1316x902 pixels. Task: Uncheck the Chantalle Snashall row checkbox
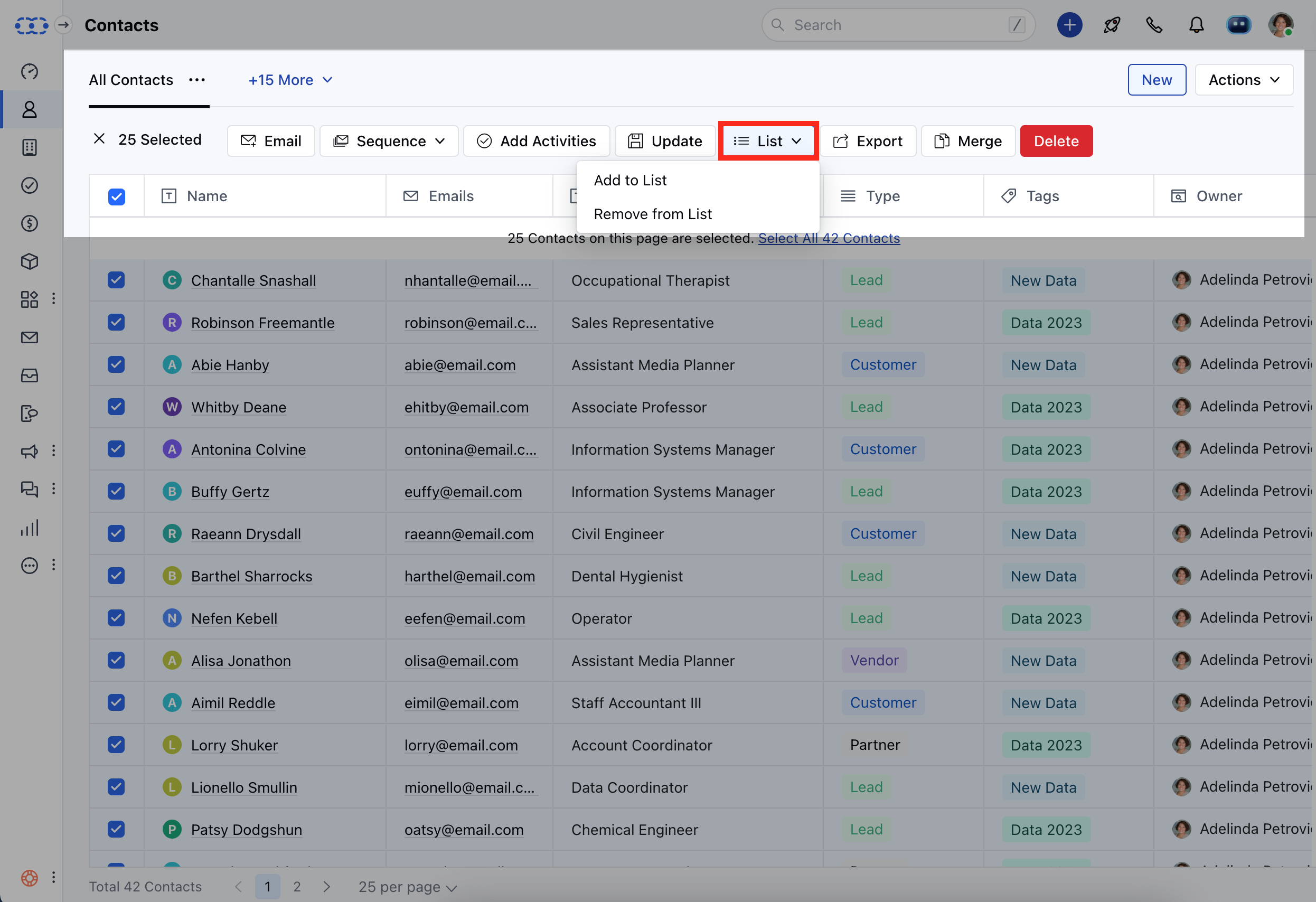(x=116, y=280)
